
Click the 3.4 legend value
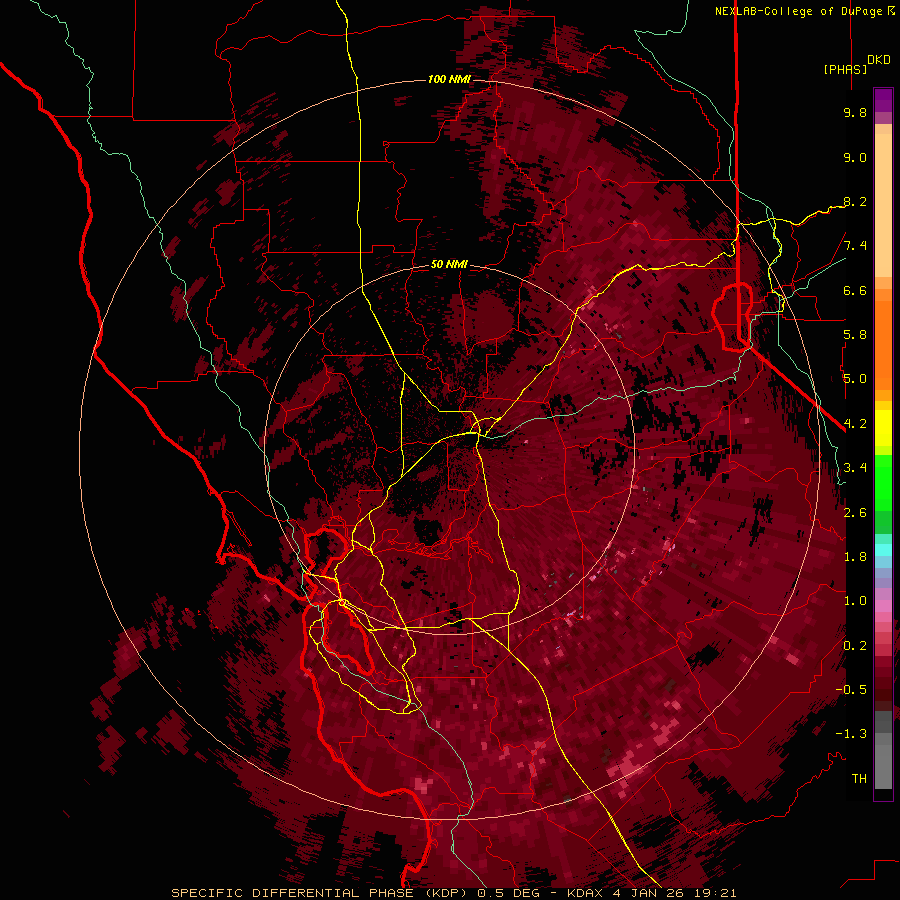click(x=855, y=468)
